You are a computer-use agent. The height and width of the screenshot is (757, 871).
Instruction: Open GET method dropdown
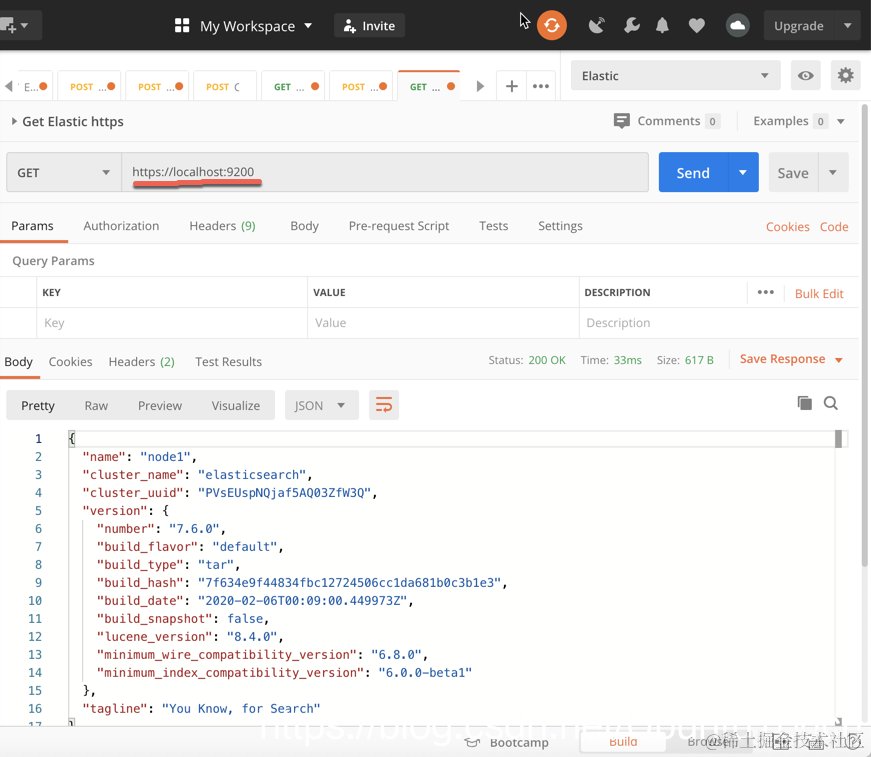(x=64, y=173)
